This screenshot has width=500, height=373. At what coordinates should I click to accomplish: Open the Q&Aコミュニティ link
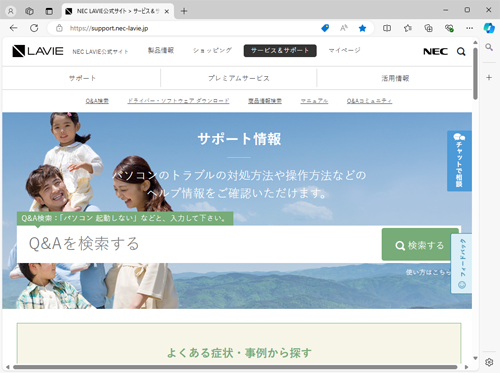point(369,101)
